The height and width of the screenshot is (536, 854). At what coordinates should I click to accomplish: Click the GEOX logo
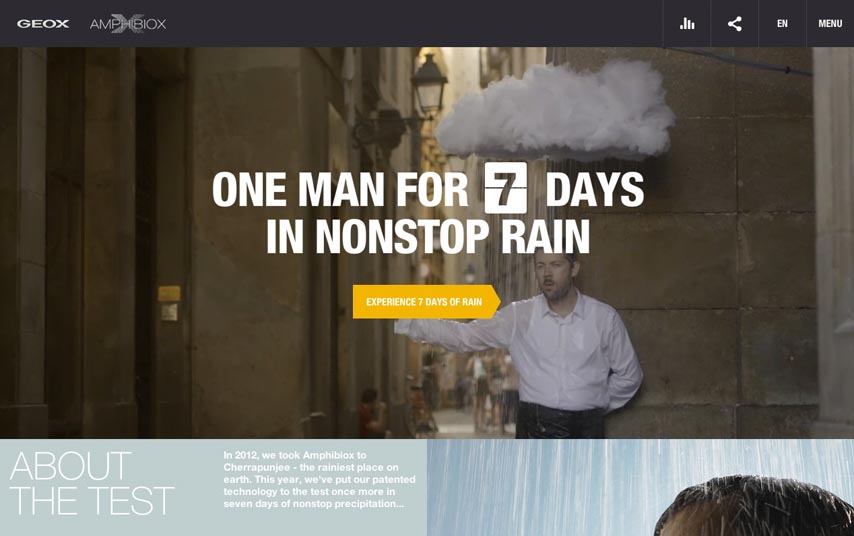pyautogui.click(x=42, y=23)
